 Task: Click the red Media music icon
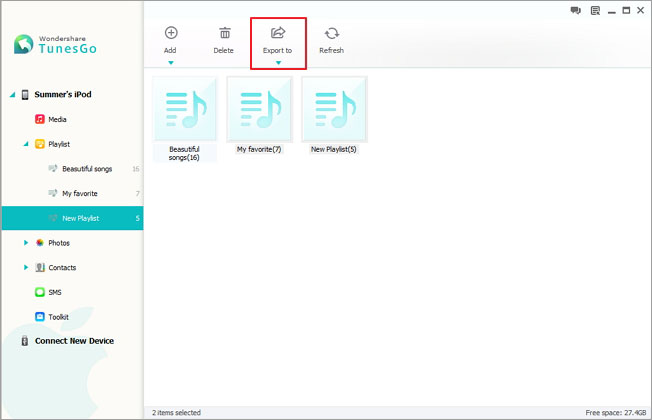pos(40,119)
